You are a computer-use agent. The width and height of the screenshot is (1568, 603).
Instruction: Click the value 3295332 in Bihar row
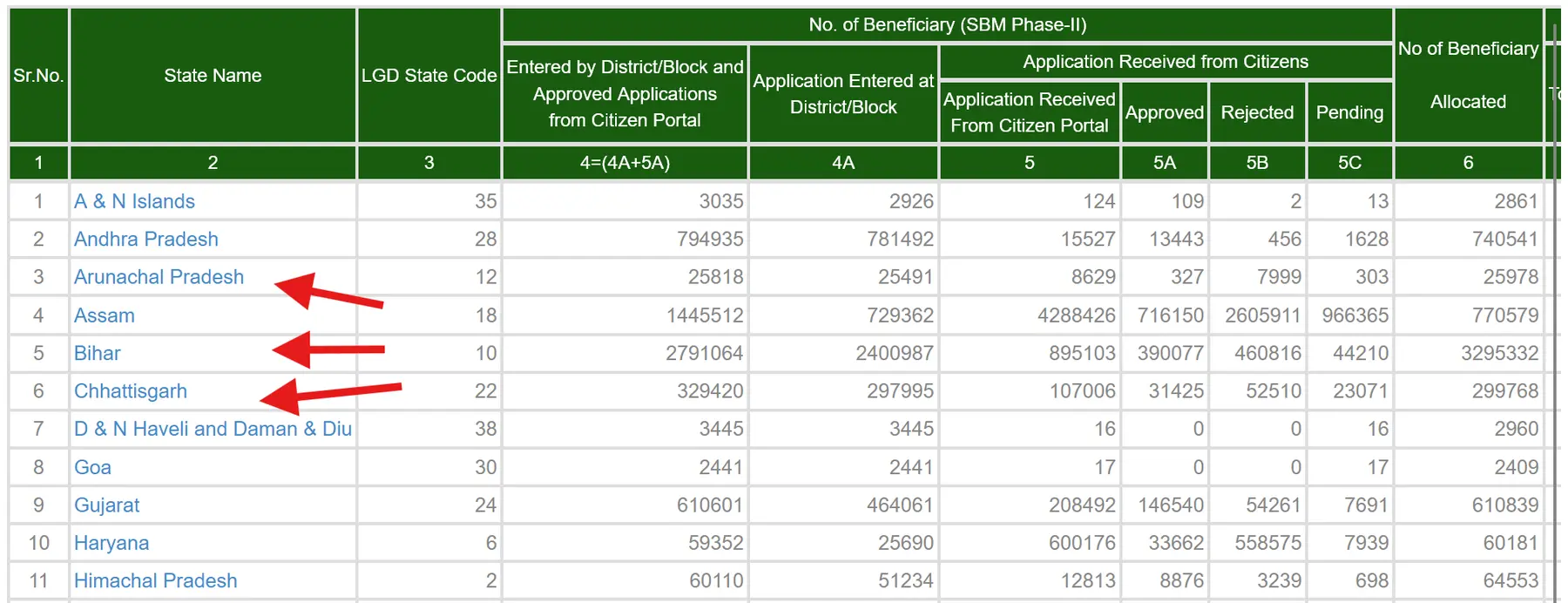pyautogui.click(x=1499, y=353)
